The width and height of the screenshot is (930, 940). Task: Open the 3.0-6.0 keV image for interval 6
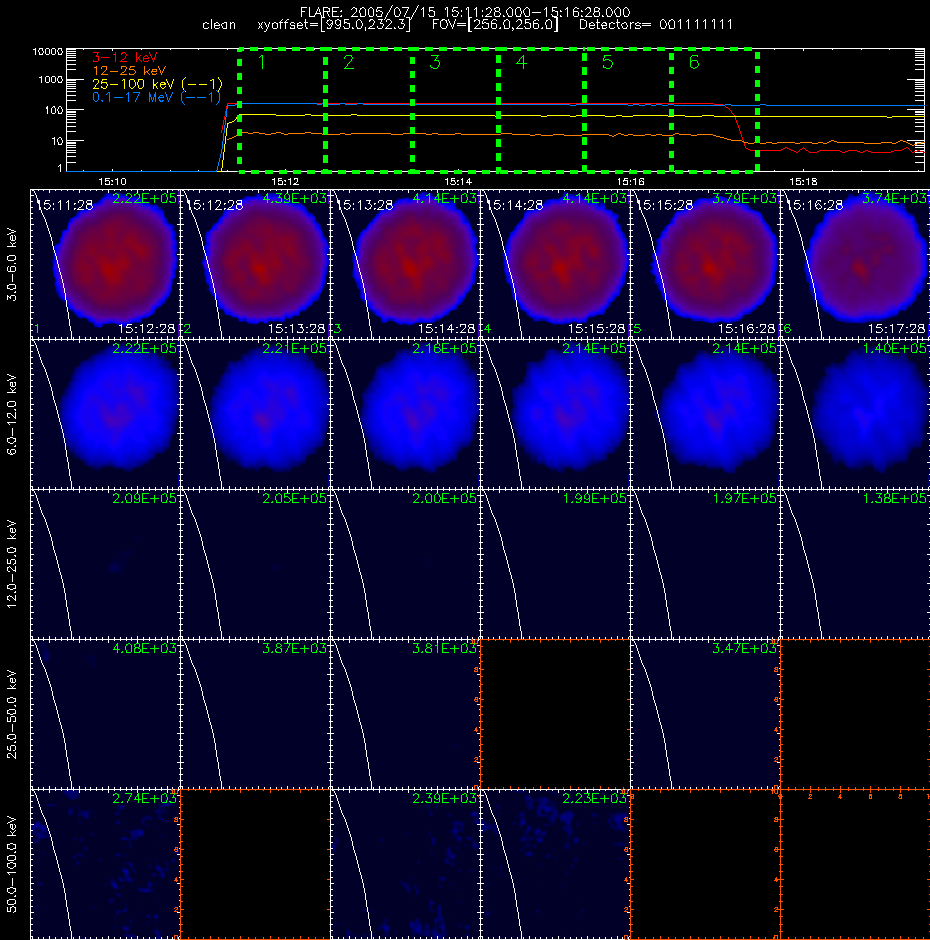tap(855, 264)
